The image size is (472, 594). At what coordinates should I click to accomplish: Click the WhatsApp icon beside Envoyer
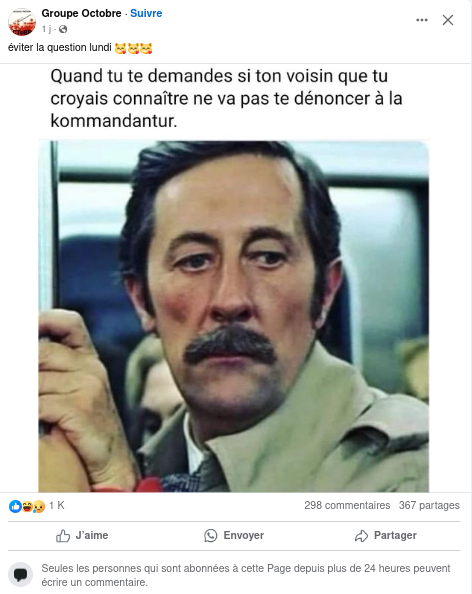(211, 536)
